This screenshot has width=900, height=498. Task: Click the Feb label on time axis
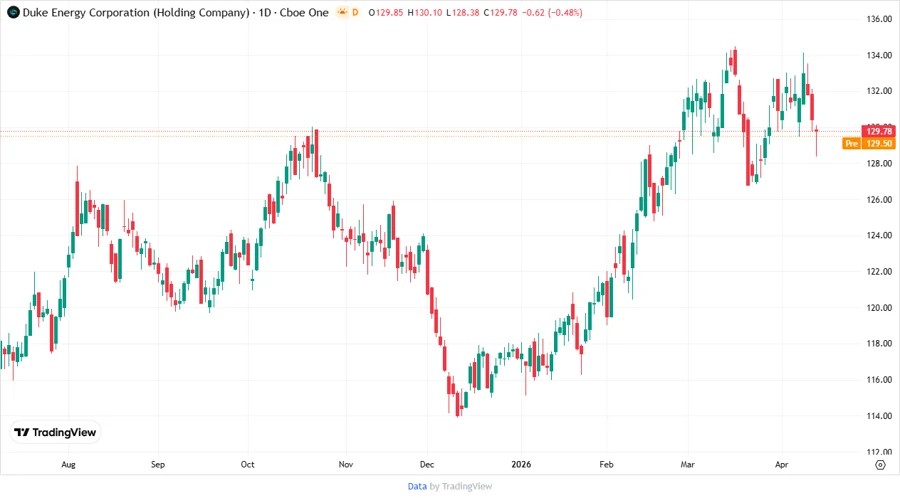pyautogui.click(x=606, y=464)
